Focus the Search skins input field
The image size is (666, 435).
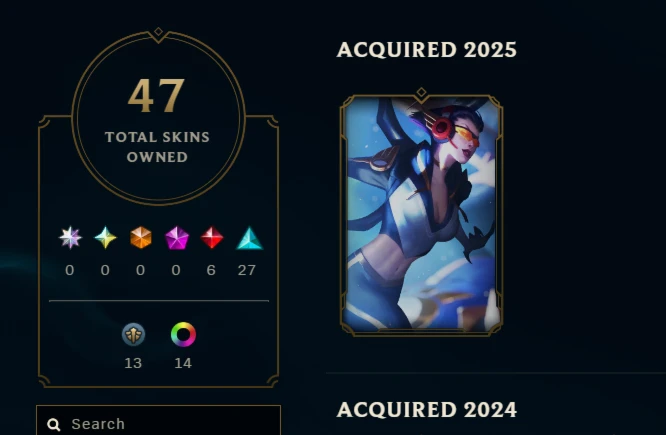(158, 421)
